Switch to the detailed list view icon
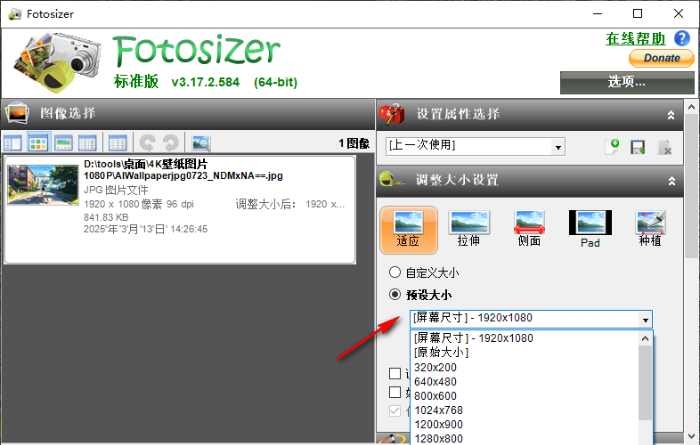This screenshot has height=445, width=700. point(88,144)
